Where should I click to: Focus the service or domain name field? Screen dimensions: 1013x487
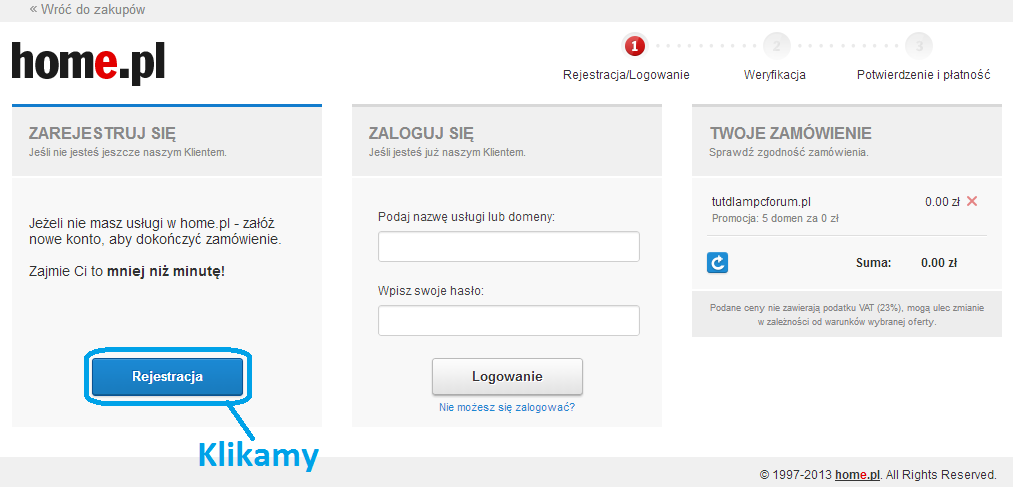(508, 247)
